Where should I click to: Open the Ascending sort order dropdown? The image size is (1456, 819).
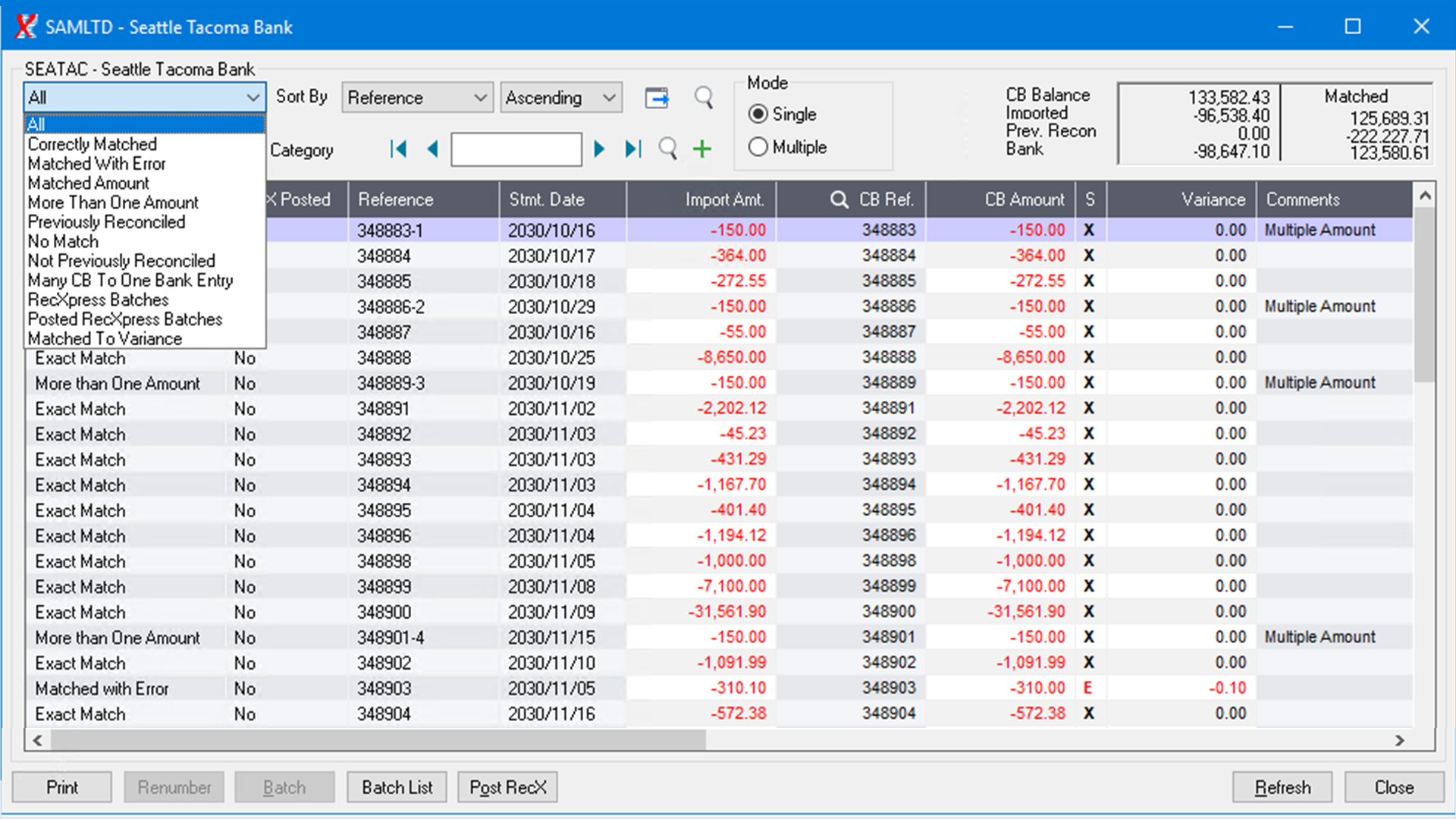[x=560, y=97]
